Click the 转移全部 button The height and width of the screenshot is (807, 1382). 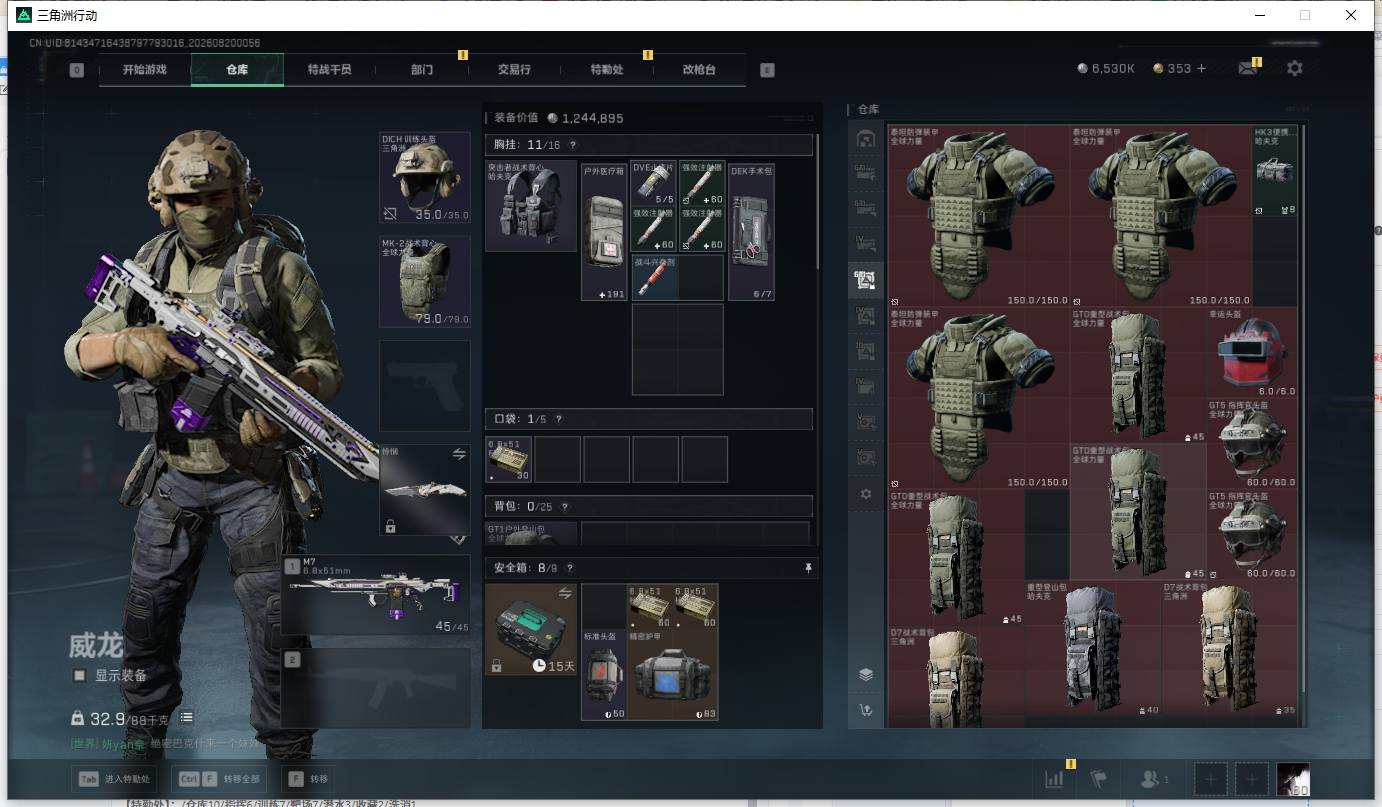tap(217, 778)
